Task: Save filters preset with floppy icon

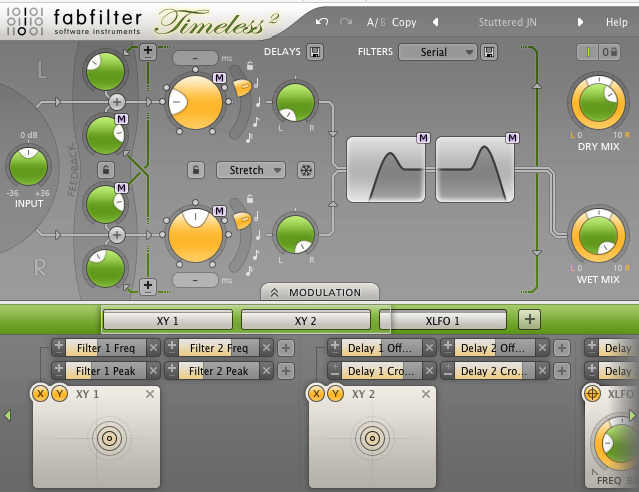Action: (x=489, y=52)
